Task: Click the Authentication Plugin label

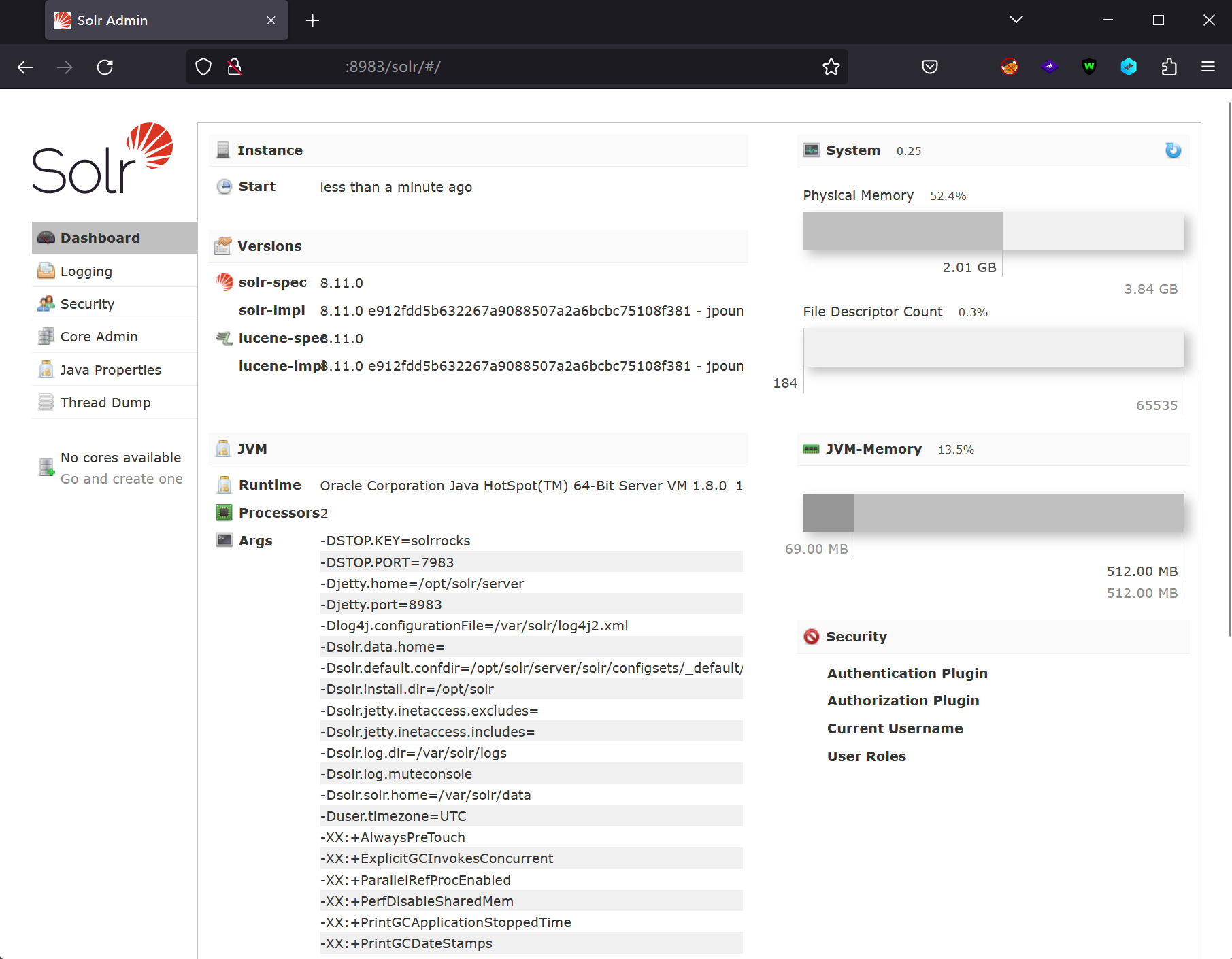Action: click(907, 673)
